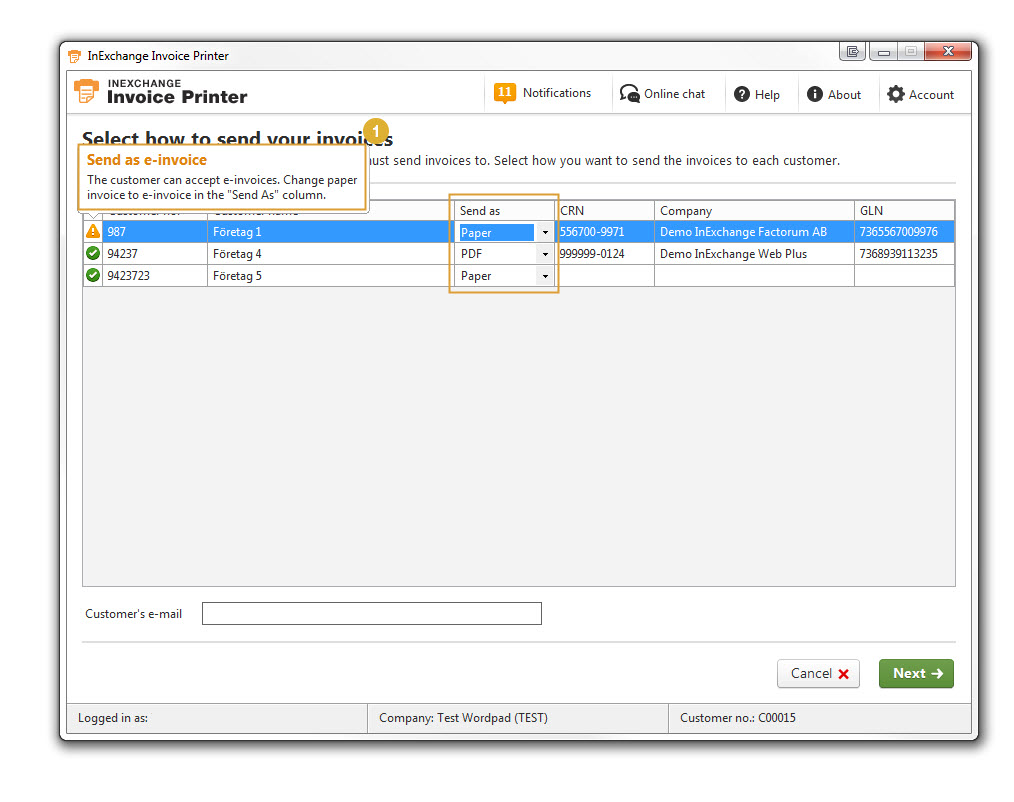This screenshot has width=1014, height=802.
Task: Click CRN cell 556700-9971
Action: 605,232
